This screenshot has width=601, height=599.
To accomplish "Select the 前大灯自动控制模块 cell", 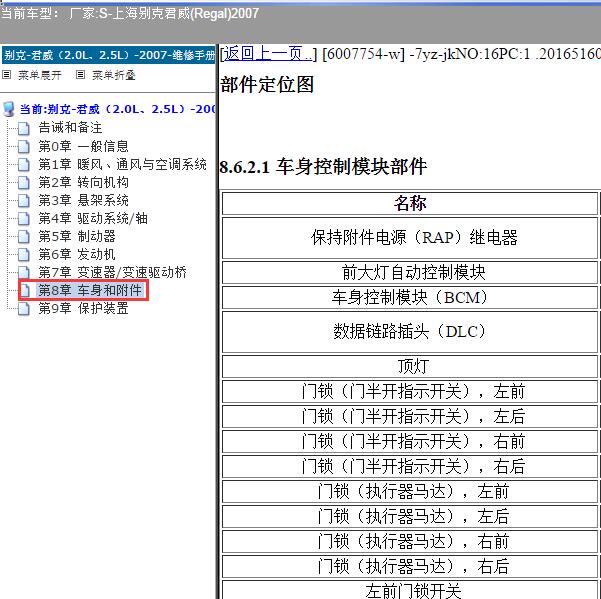I will tap(410, 272).
